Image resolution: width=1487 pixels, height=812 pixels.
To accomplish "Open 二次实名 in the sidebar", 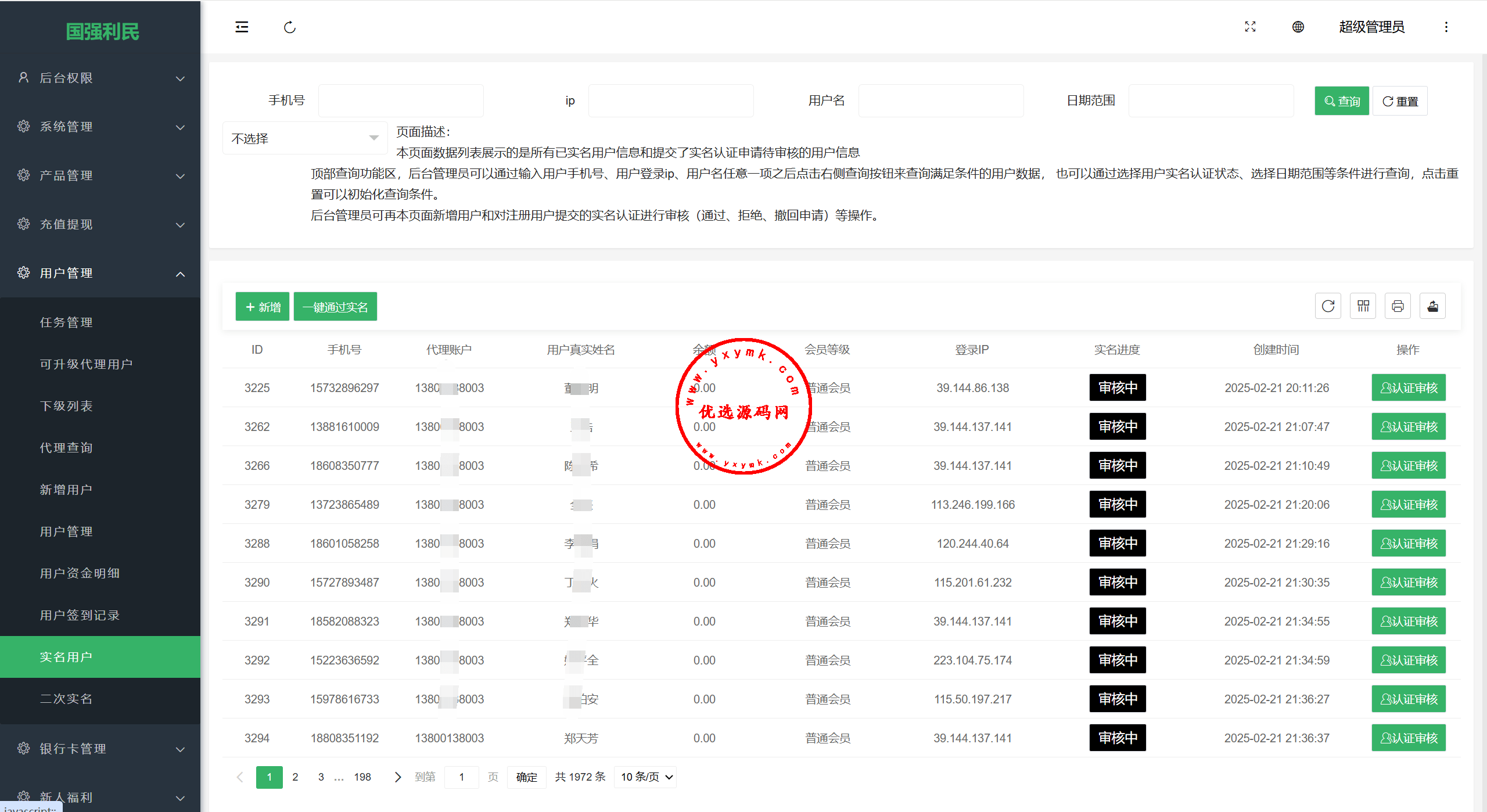I will click(100, 699).
